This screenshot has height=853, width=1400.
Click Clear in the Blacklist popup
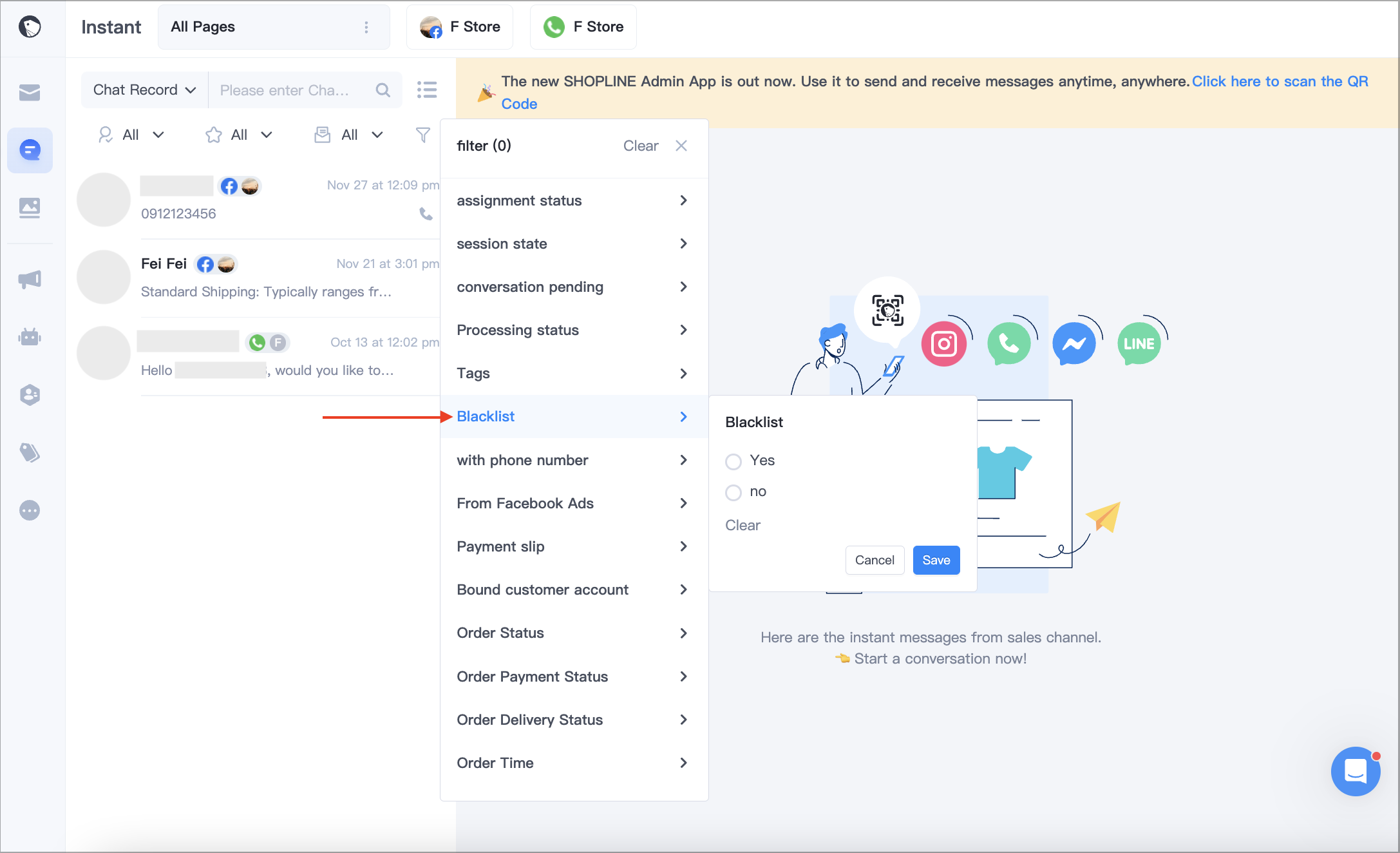click(x=743, y=525)
